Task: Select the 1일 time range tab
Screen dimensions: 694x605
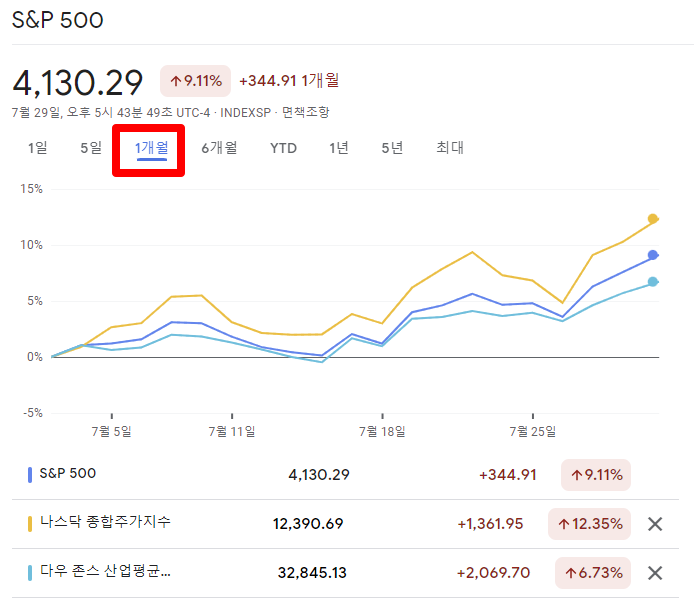Action: [x=37, y=148]
